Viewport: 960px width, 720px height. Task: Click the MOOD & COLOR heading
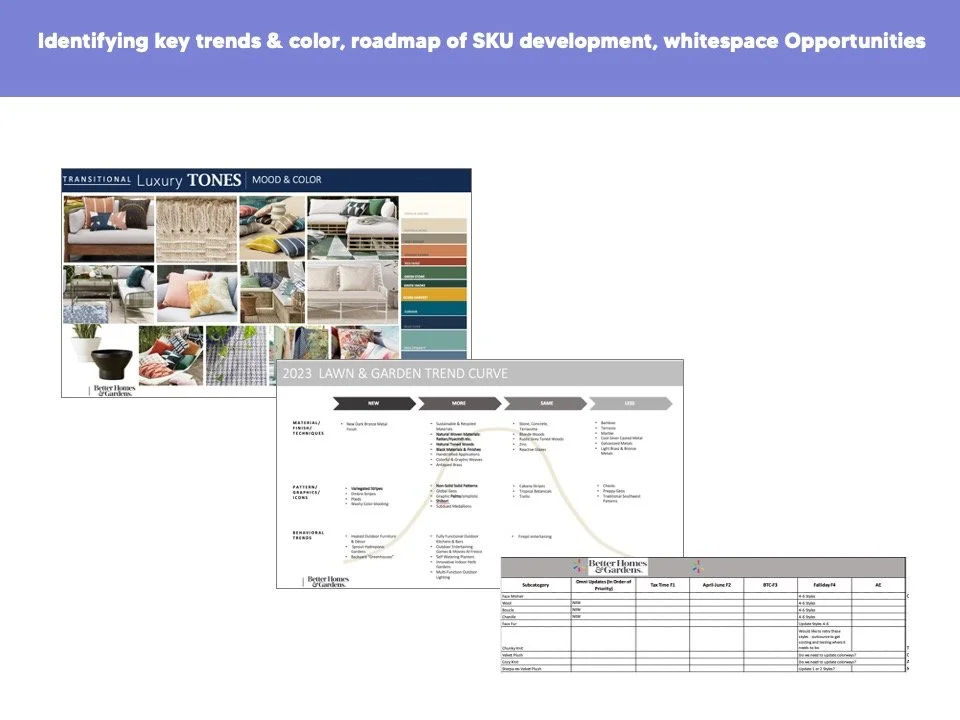tap(287, 179)
